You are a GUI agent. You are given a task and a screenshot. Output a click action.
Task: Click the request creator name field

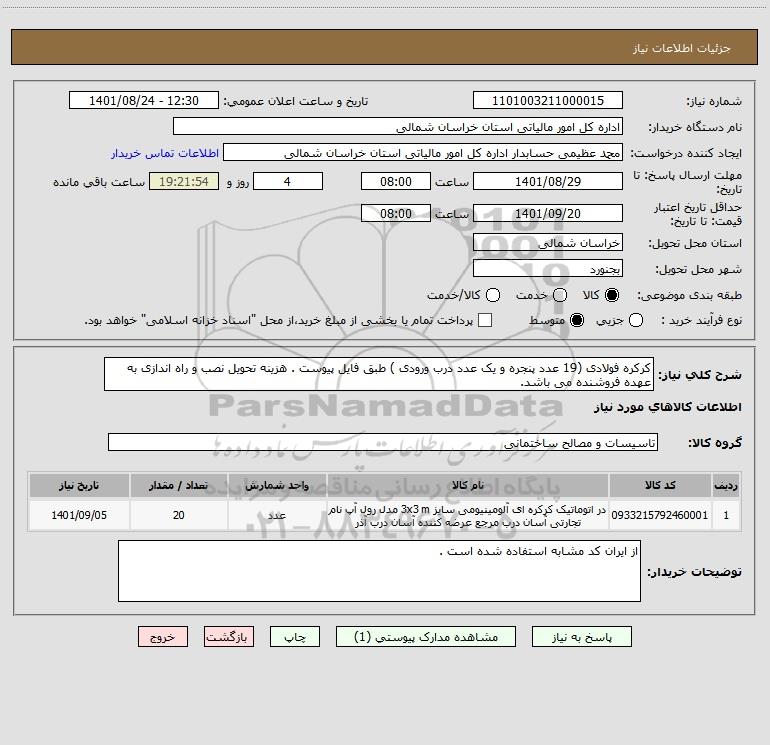pyautogui.click(x=423, y=153)
